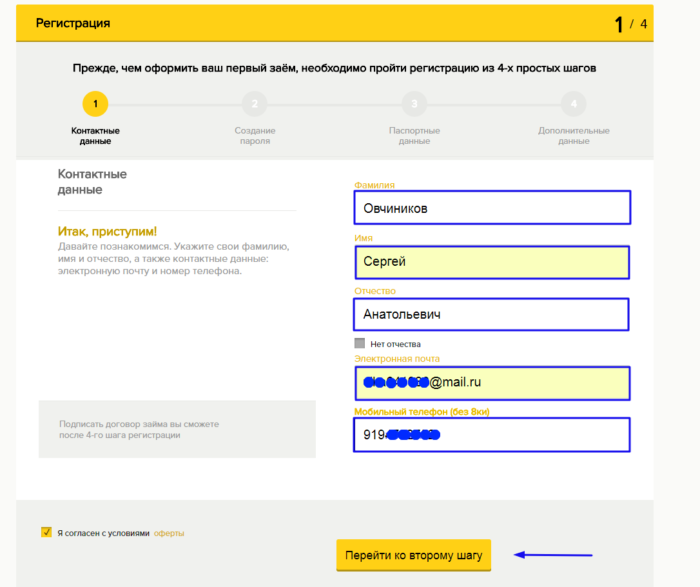
Task: Click the blue arrow pointing at the button
Action: pyautogui.click(x=553, y=555)
